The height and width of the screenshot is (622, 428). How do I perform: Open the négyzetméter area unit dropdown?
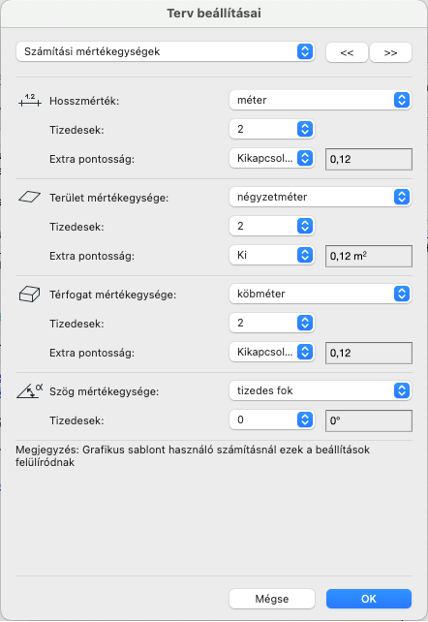[x=320, y=197]
